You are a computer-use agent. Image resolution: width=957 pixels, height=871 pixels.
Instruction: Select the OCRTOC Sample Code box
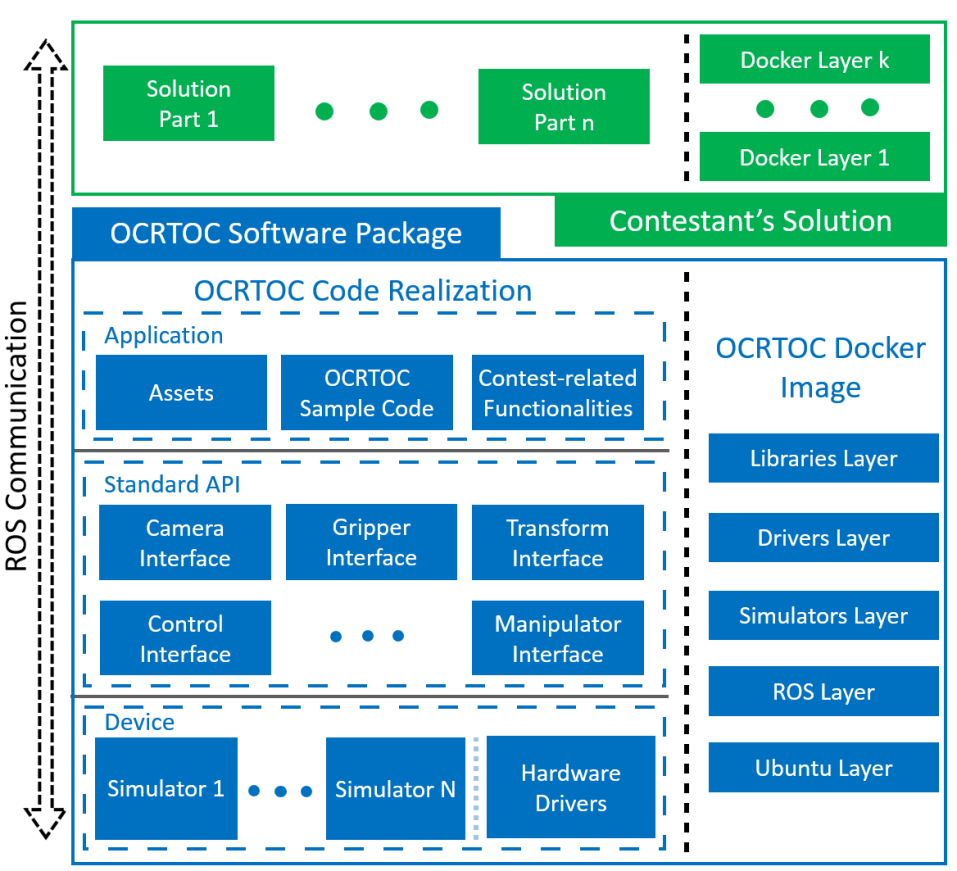367,392
